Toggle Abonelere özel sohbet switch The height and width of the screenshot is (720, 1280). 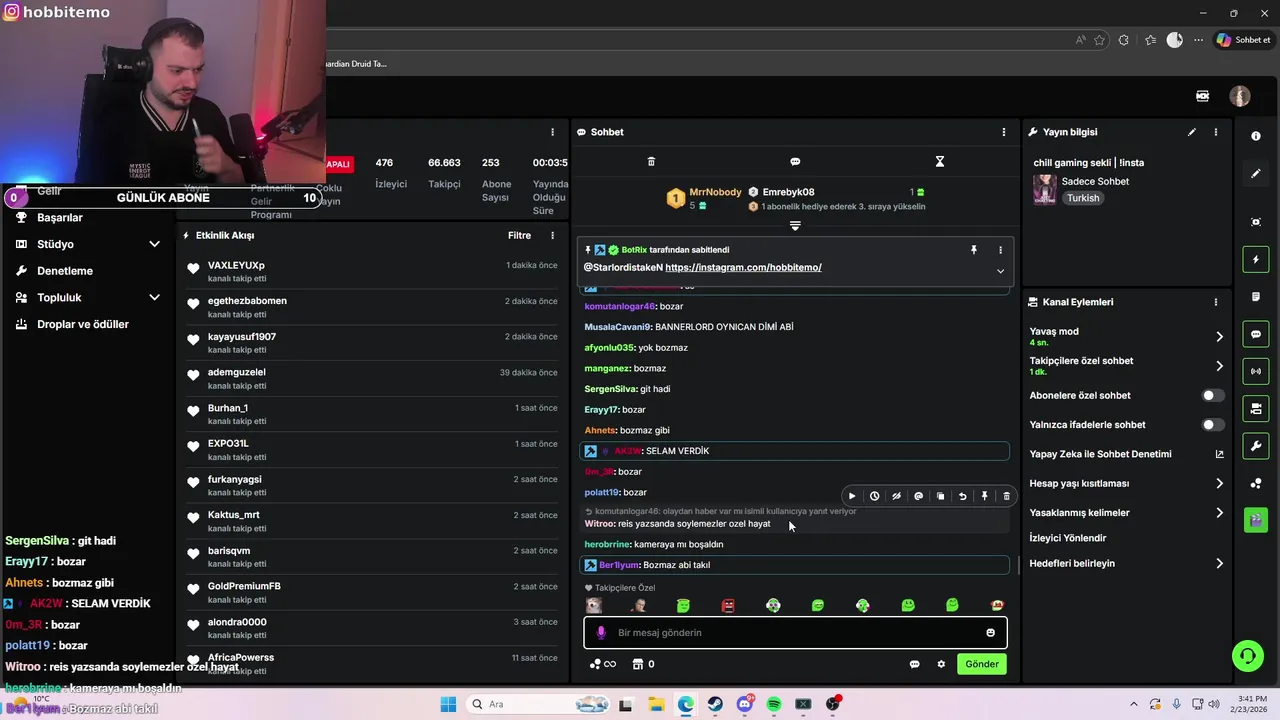click(x=1212, y=395)
